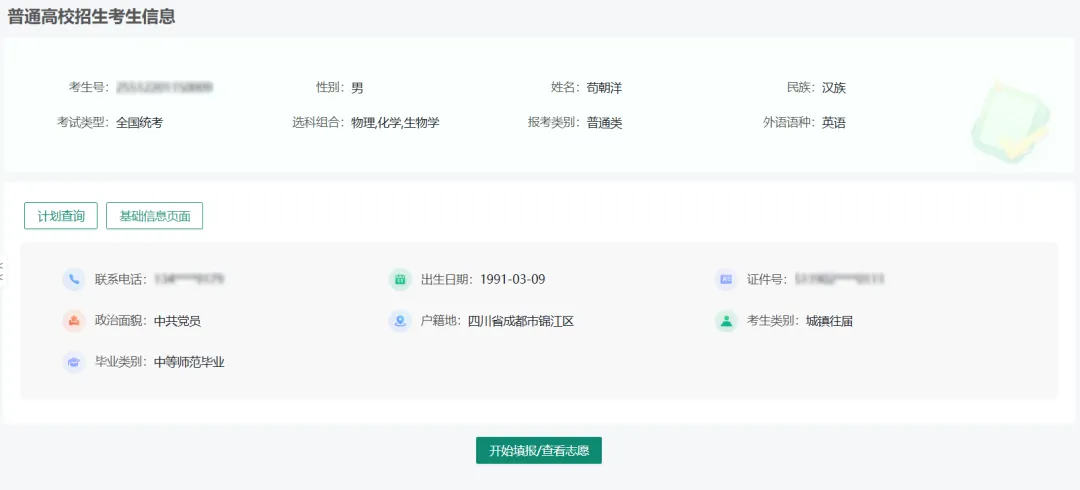Click the ethnicity value 汉族
This screenshot has height=490, width=1080.
point(833,88)
